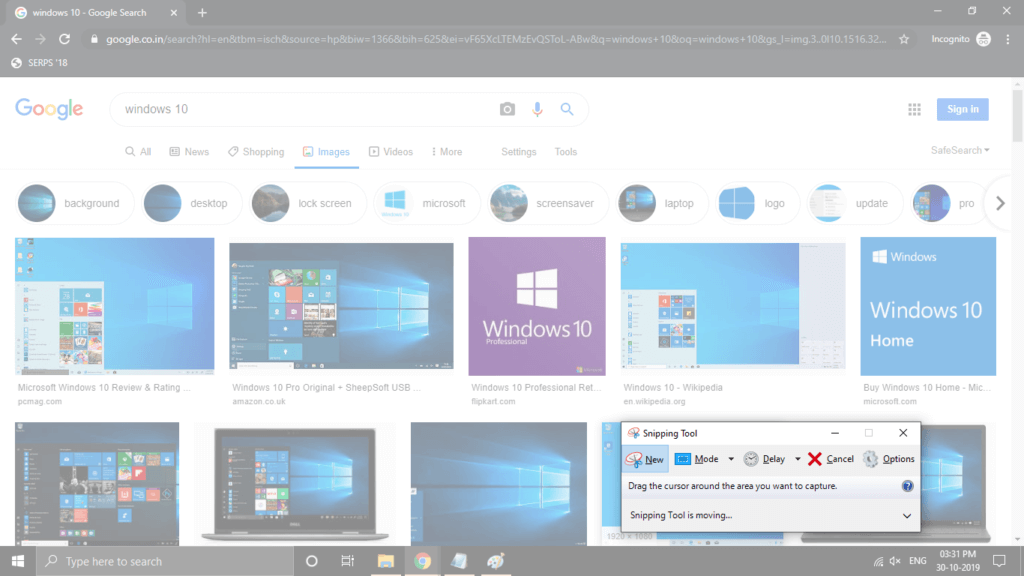This screenshot has width=1024, height=576.
Task: Open the Windows Start menu
Action: tap(18, 561)
